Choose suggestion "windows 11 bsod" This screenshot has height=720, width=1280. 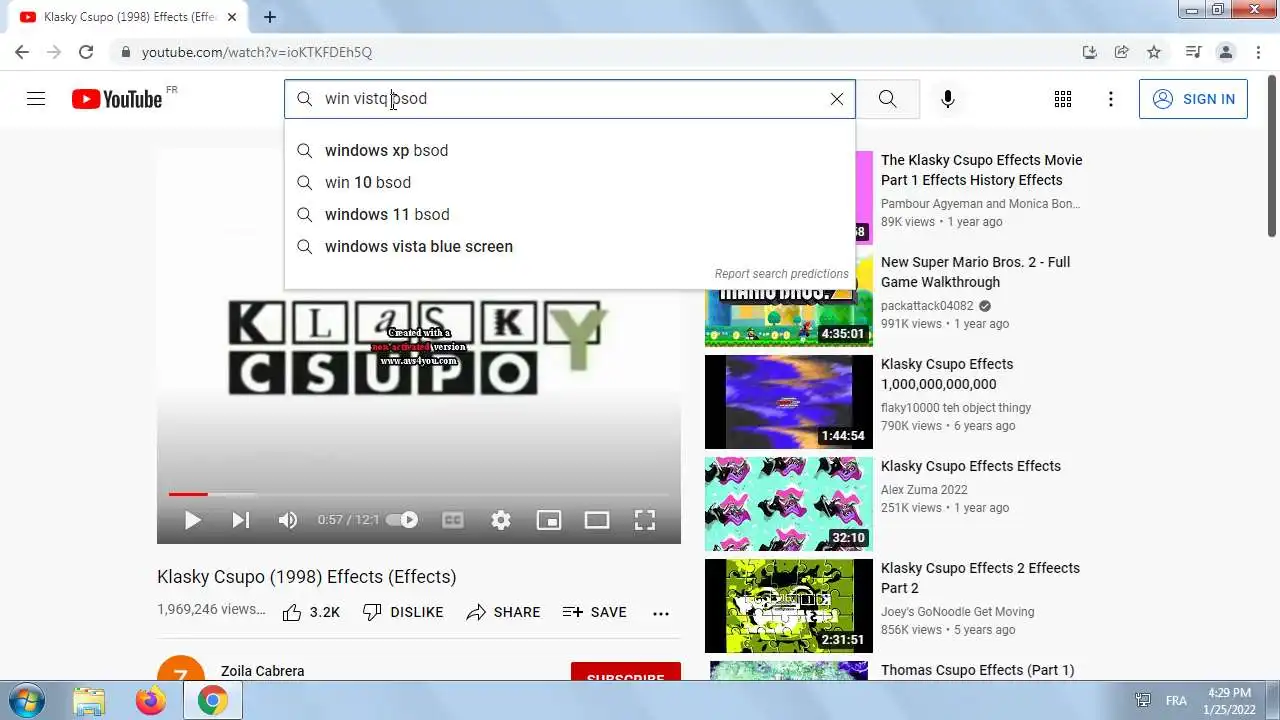(x=570, y=214)
